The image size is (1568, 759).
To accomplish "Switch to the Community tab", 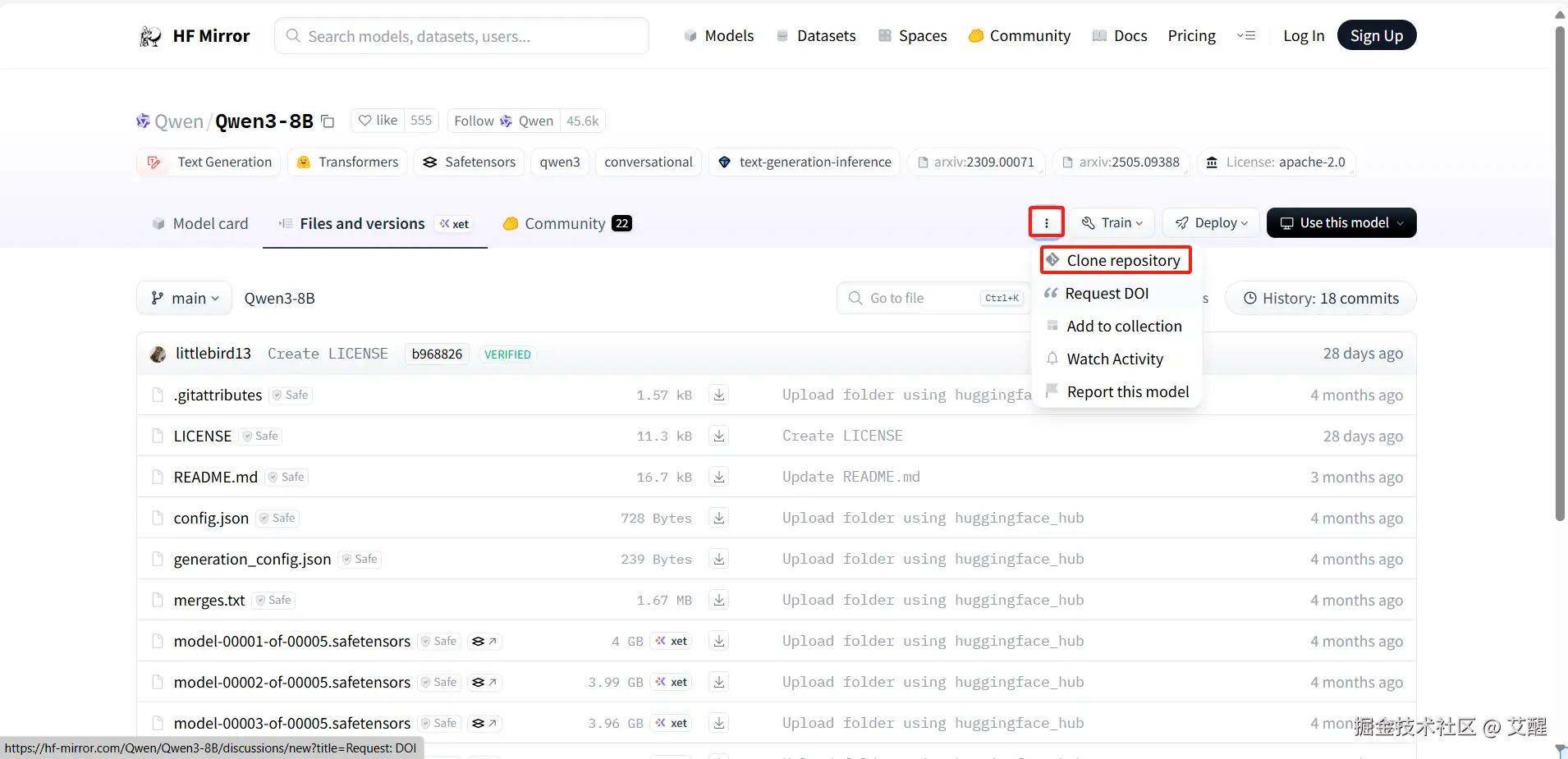I will (x=567, y=223).
